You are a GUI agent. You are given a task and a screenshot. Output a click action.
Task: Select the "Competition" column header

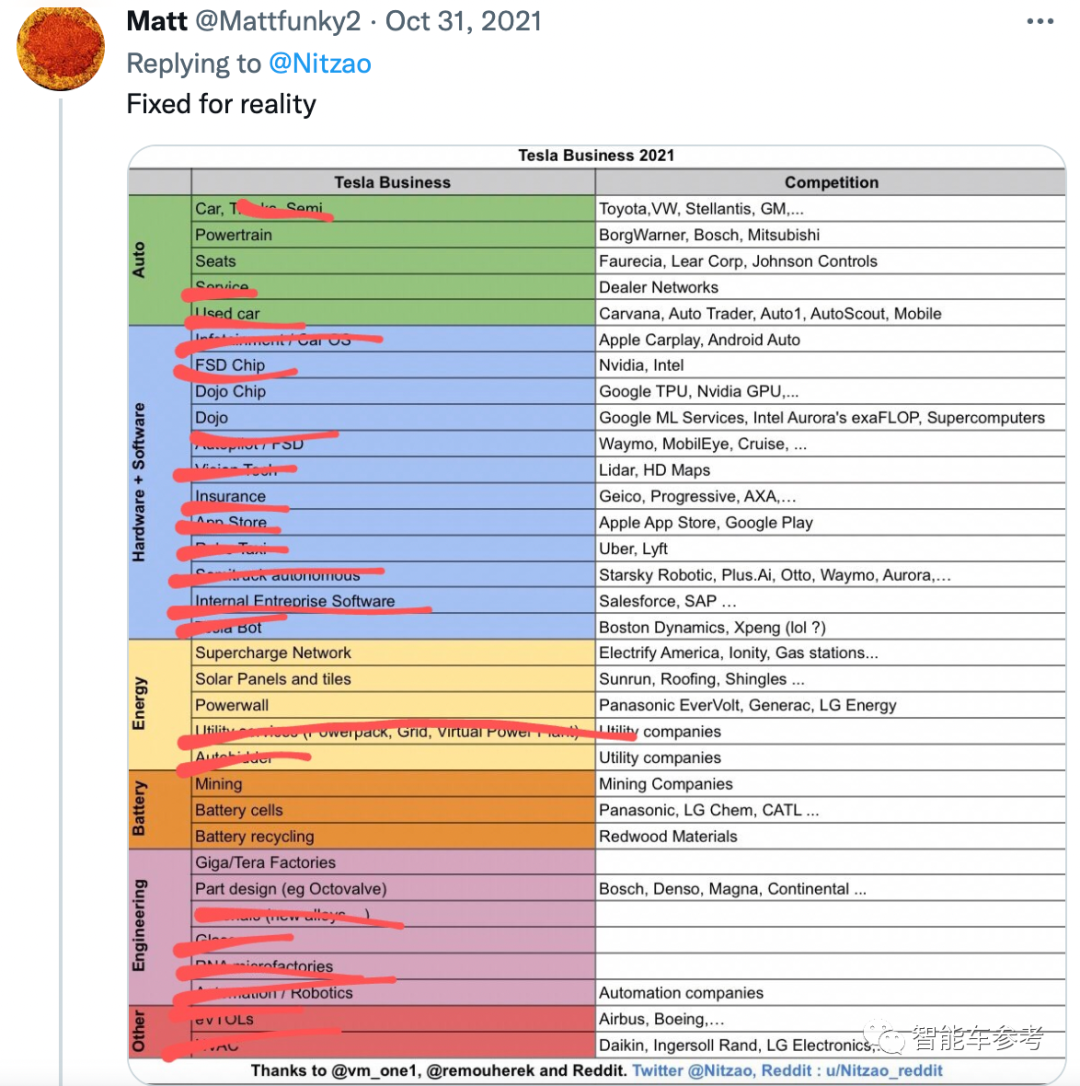[x=831, y=182]
